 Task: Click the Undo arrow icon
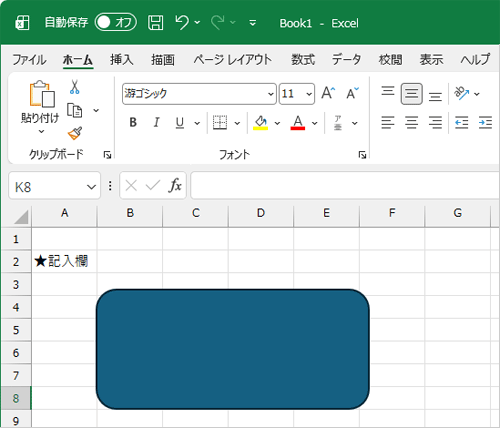[x=182, y=23]
